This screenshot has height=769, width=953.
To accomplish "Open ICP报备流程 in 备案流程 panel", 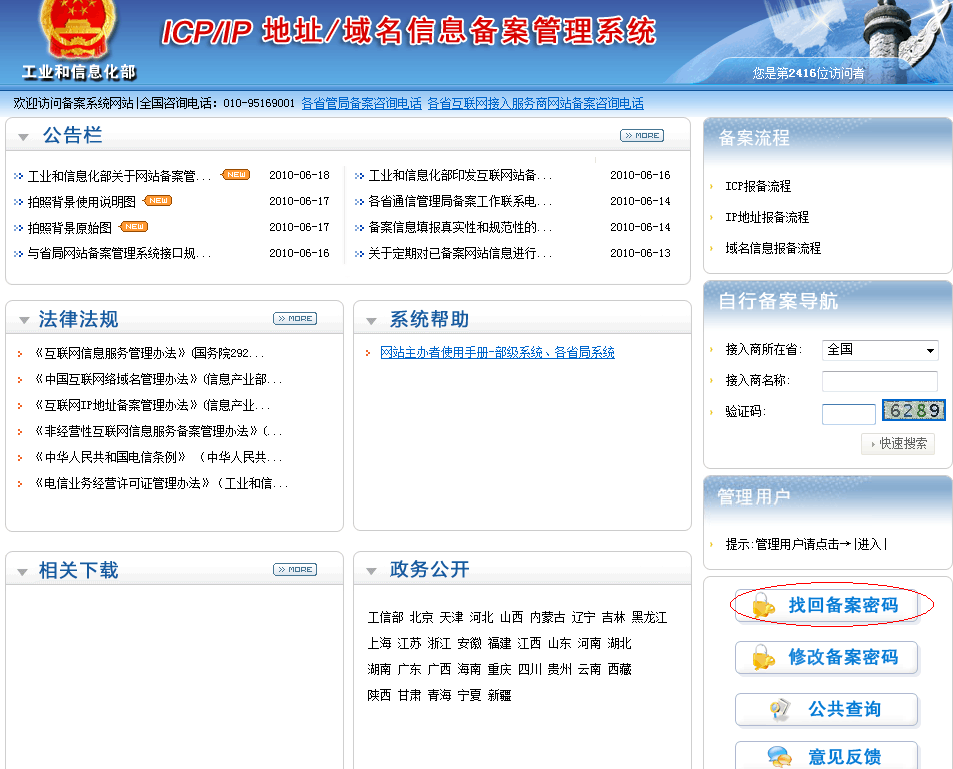I will 758,186.
